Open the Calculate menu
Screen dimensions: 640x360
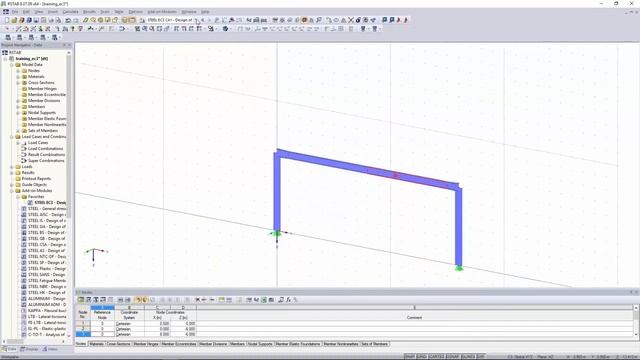pos(70,12)
